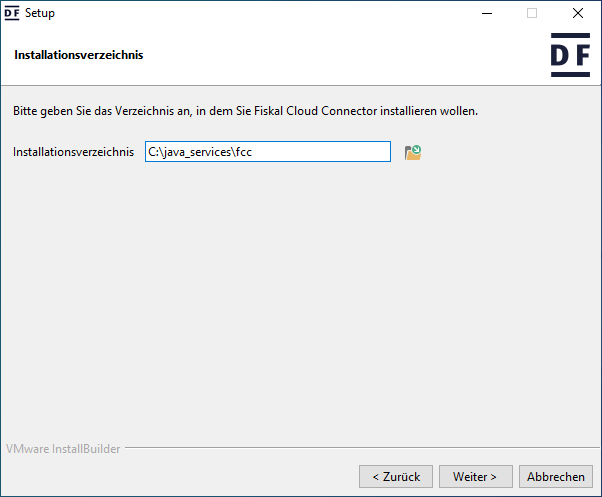602x497 pixels.
Task: Go back with the '< Zurück' button
Action: coord(396,476)
